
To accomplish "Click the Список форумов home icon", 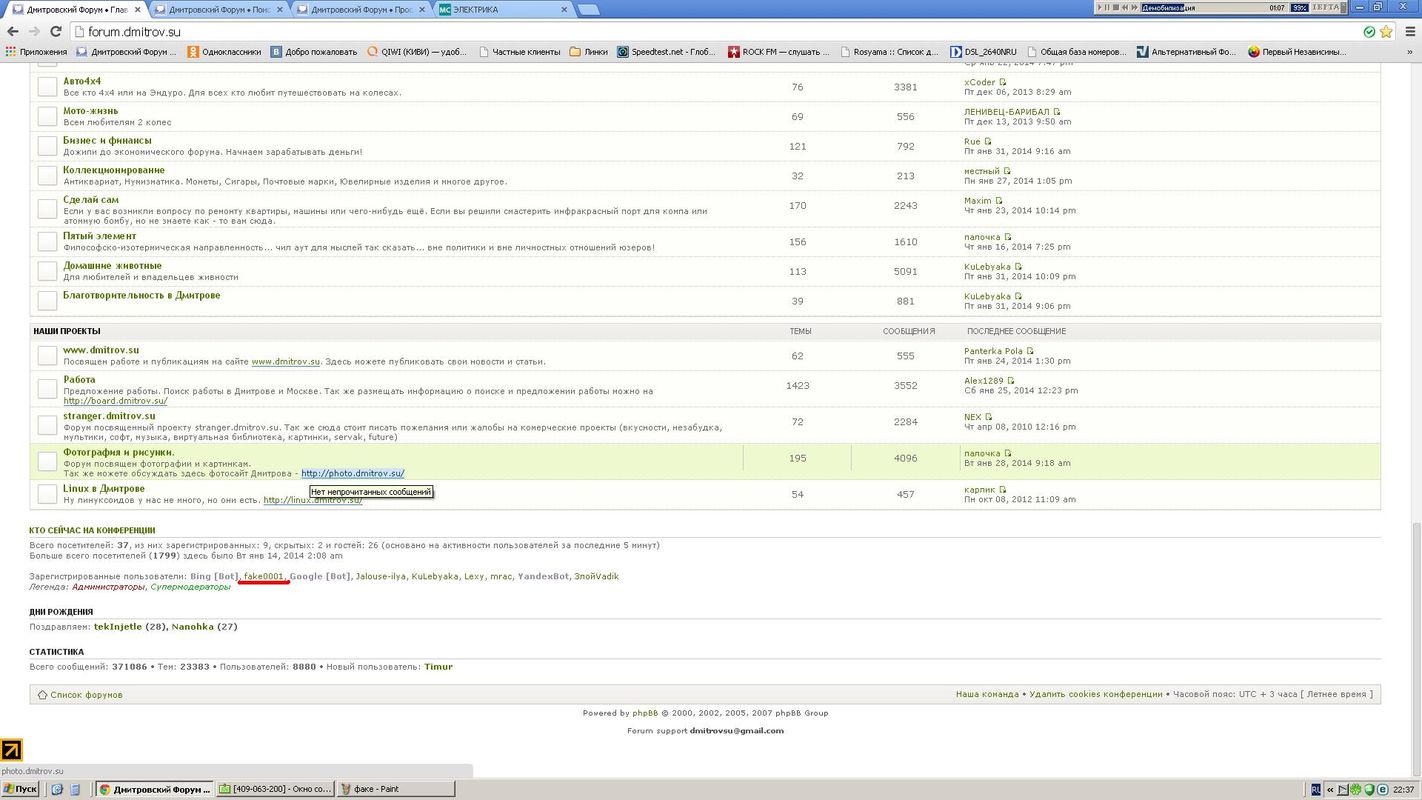I will [x=42, y=695].
